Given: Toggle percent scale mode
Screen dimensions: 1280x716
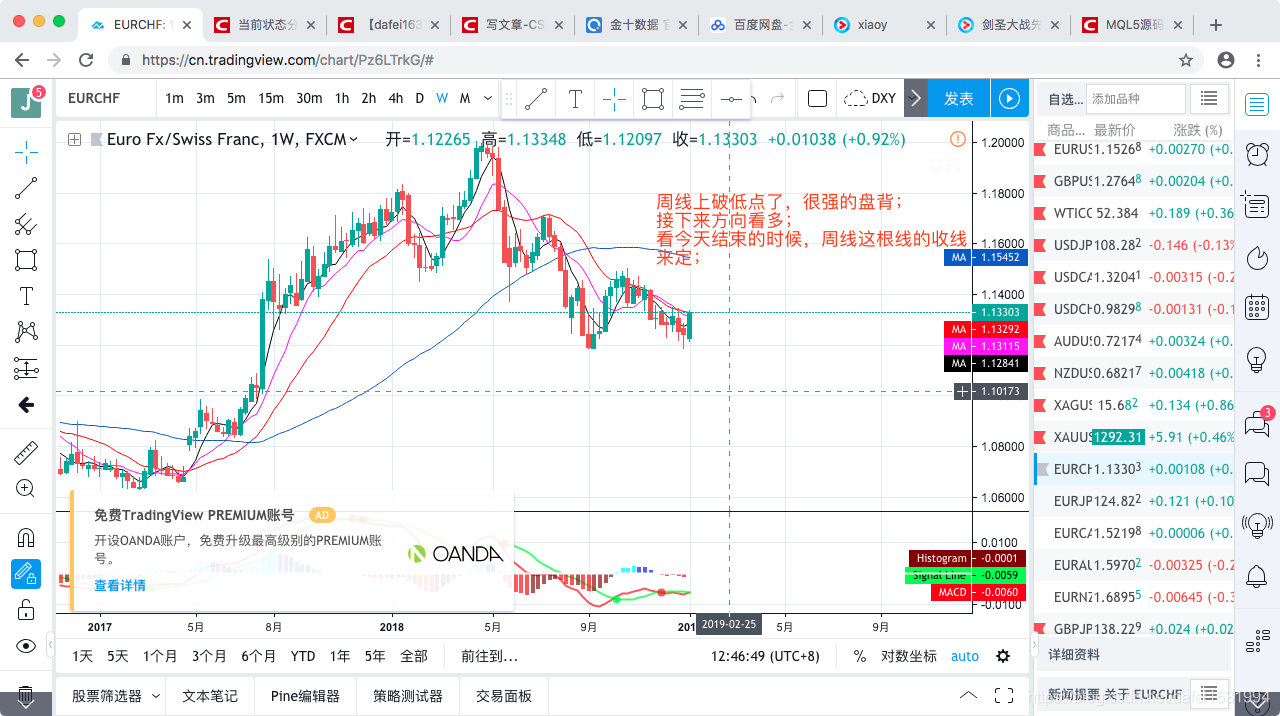Looking at the screenshot, I should (860, 656).
